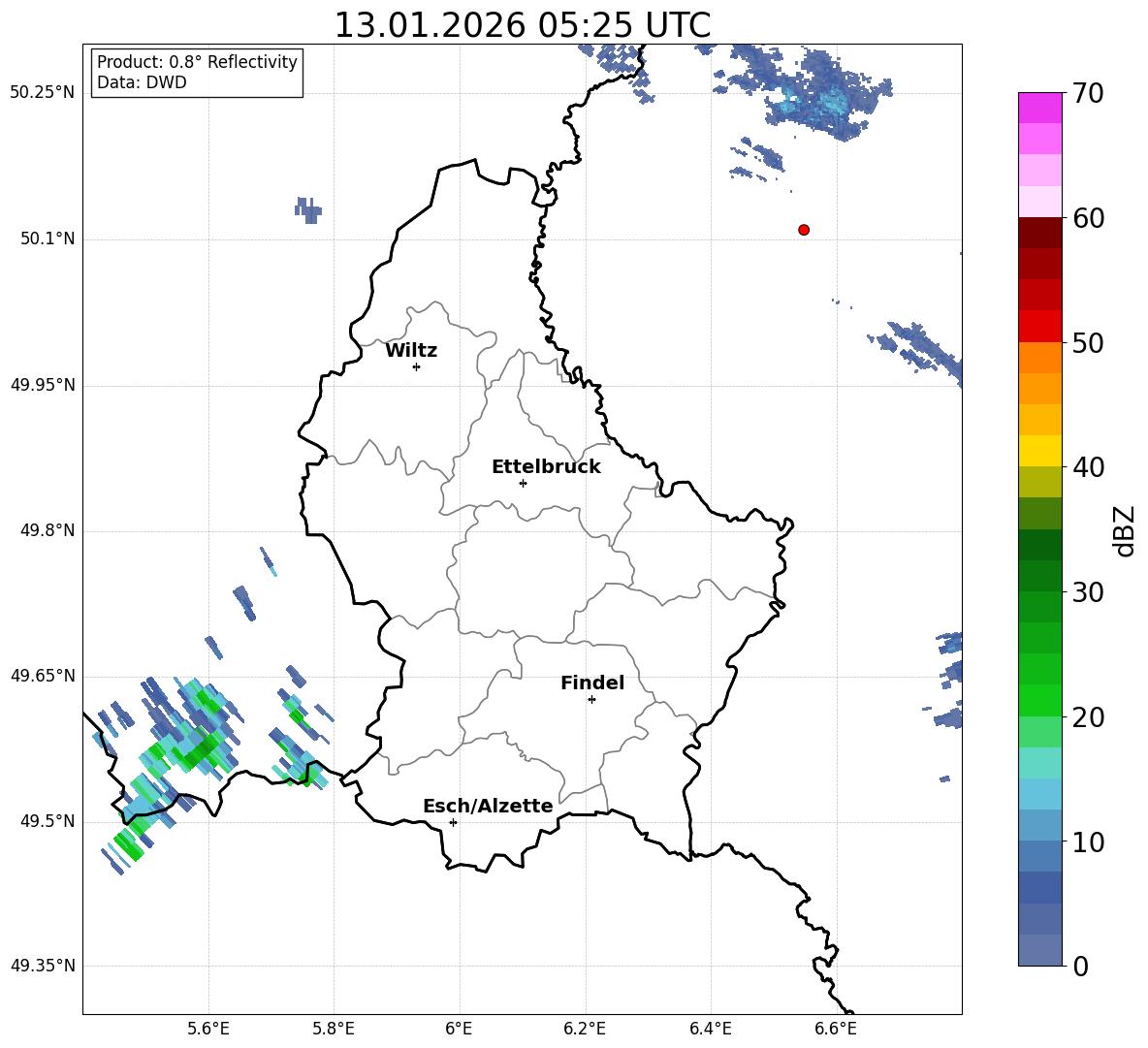Click the 10 tick on the colorbar
The image size is (1148, 1048).
pyautogui.click(x=1088, y=842)
